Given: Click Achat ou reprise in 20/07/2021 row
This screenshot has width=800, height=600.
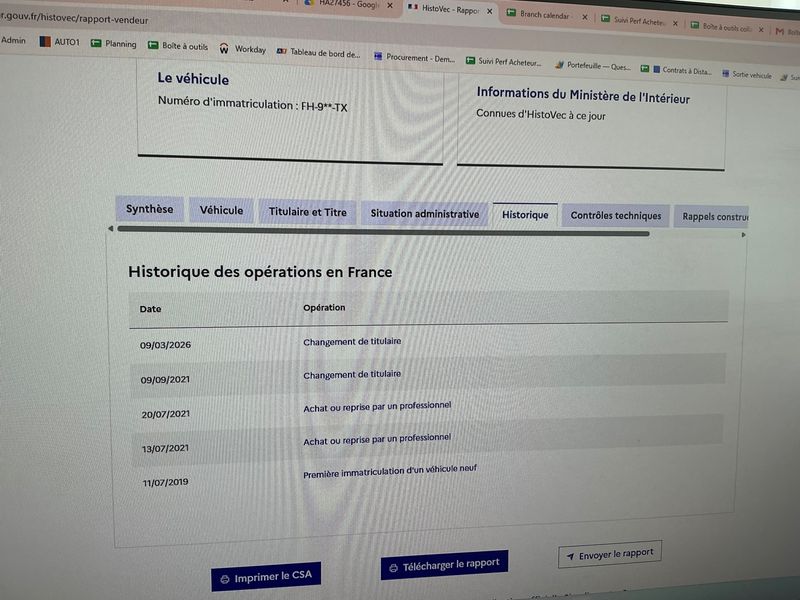Looking at the screenshot, I should (x=377, y=407).
